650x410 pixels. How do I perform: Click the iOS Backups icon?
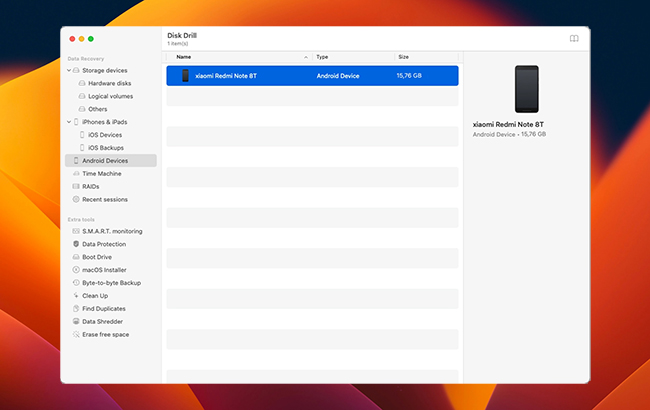click(x=82, y=148)
